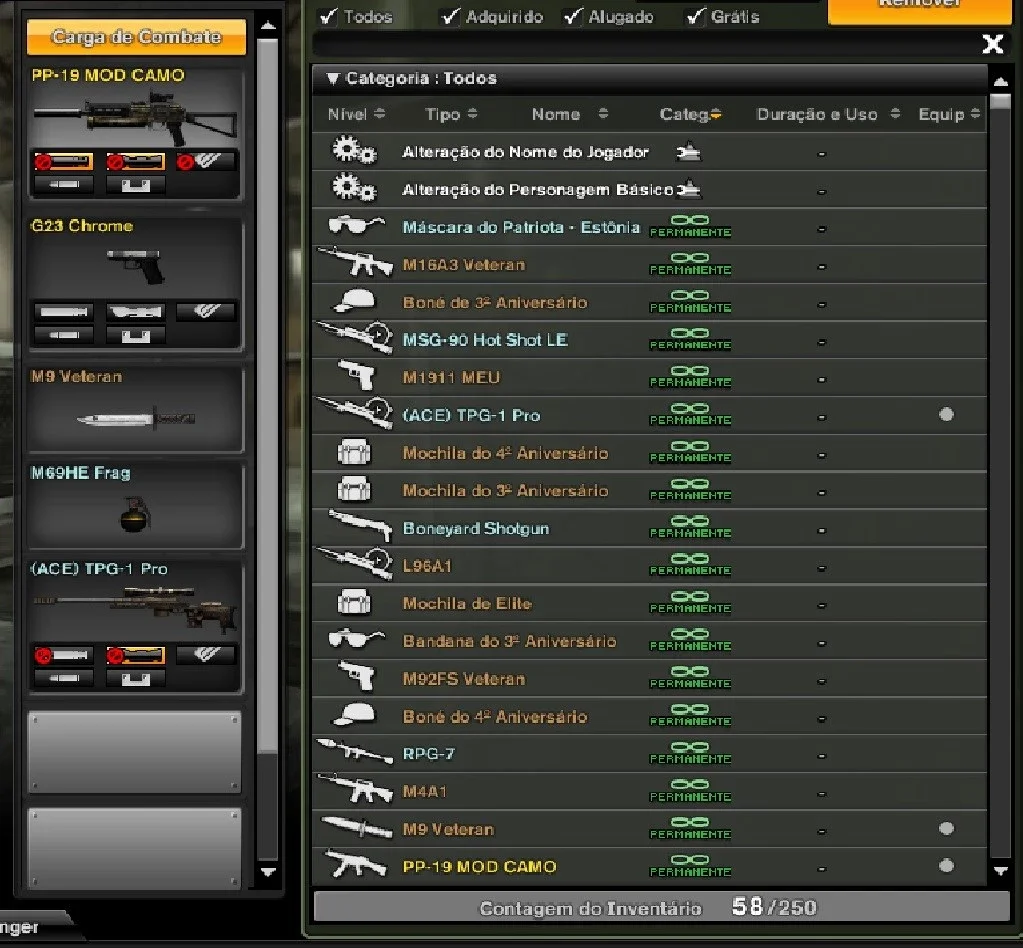The height and width of the screenshot is (948, 1023).
Task: Click the gear icon for Alteração do Personagem Básico
Action: pos(354,189)
